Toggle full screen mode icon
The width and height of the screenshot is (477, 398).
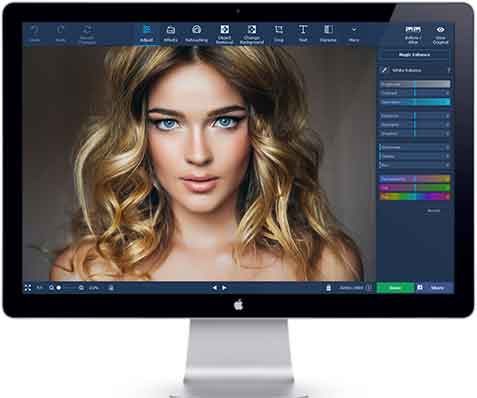(x=28, y=288)
